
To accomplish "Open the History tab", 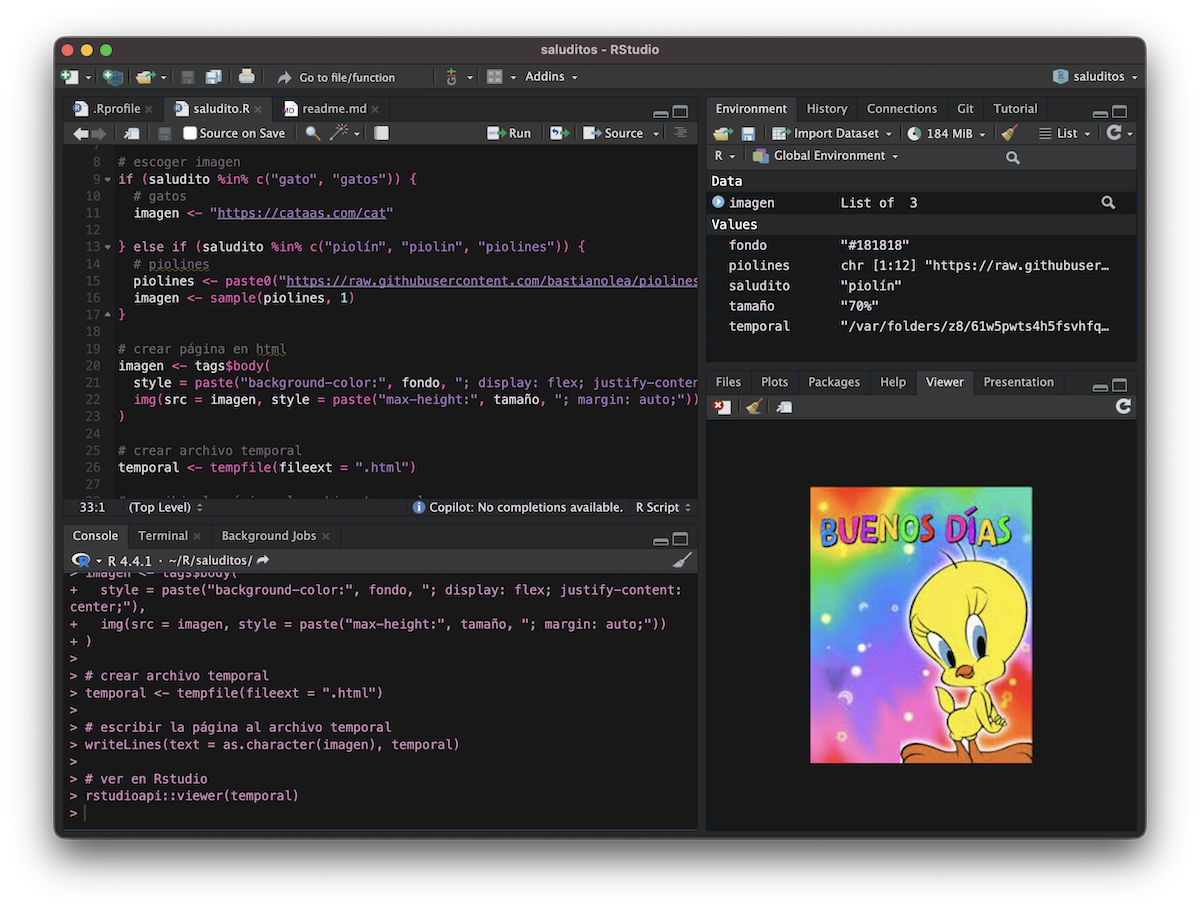I will pos(826,109).
